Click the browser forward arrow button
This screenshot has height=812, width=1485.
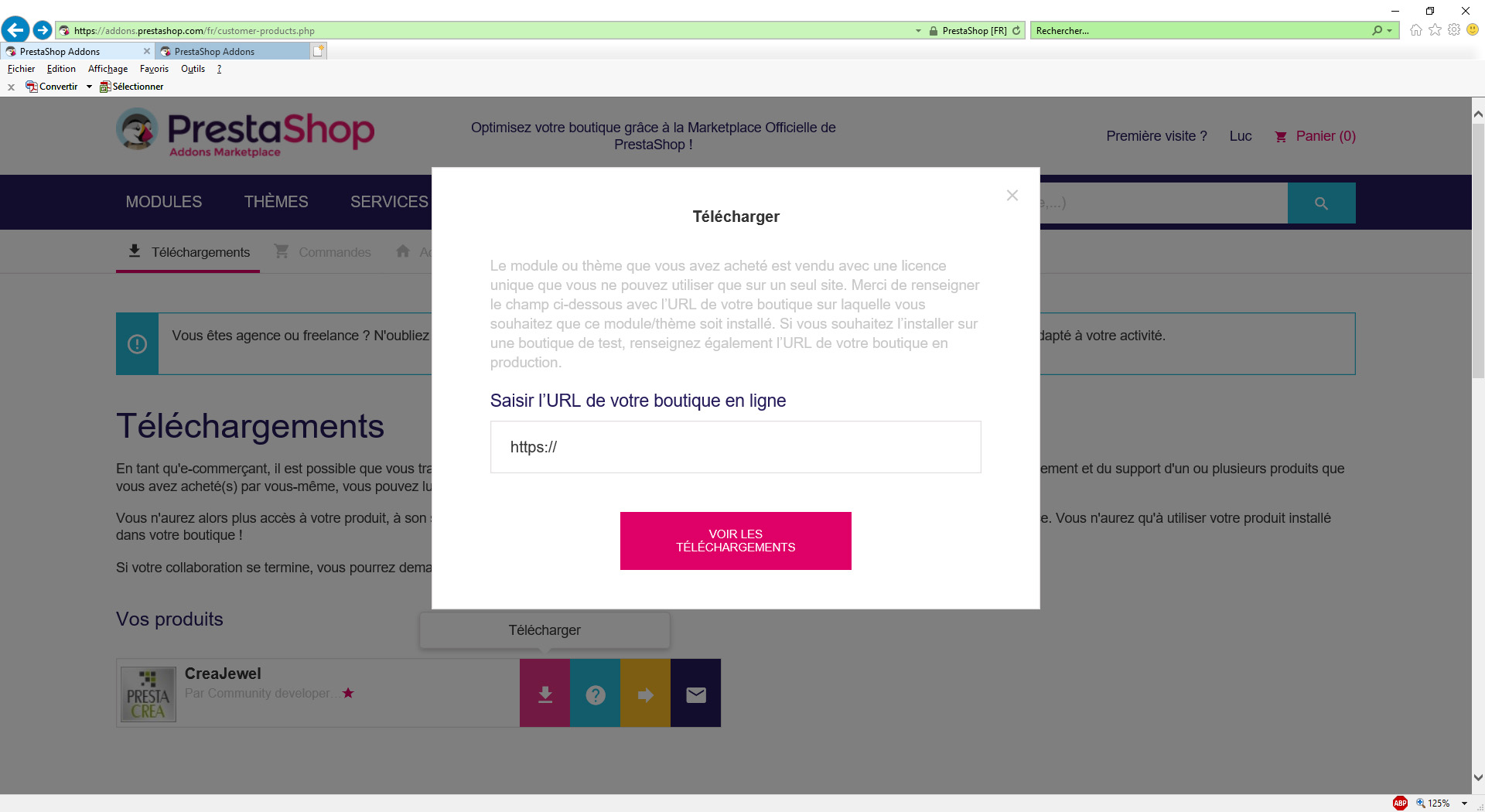[43, 30]
